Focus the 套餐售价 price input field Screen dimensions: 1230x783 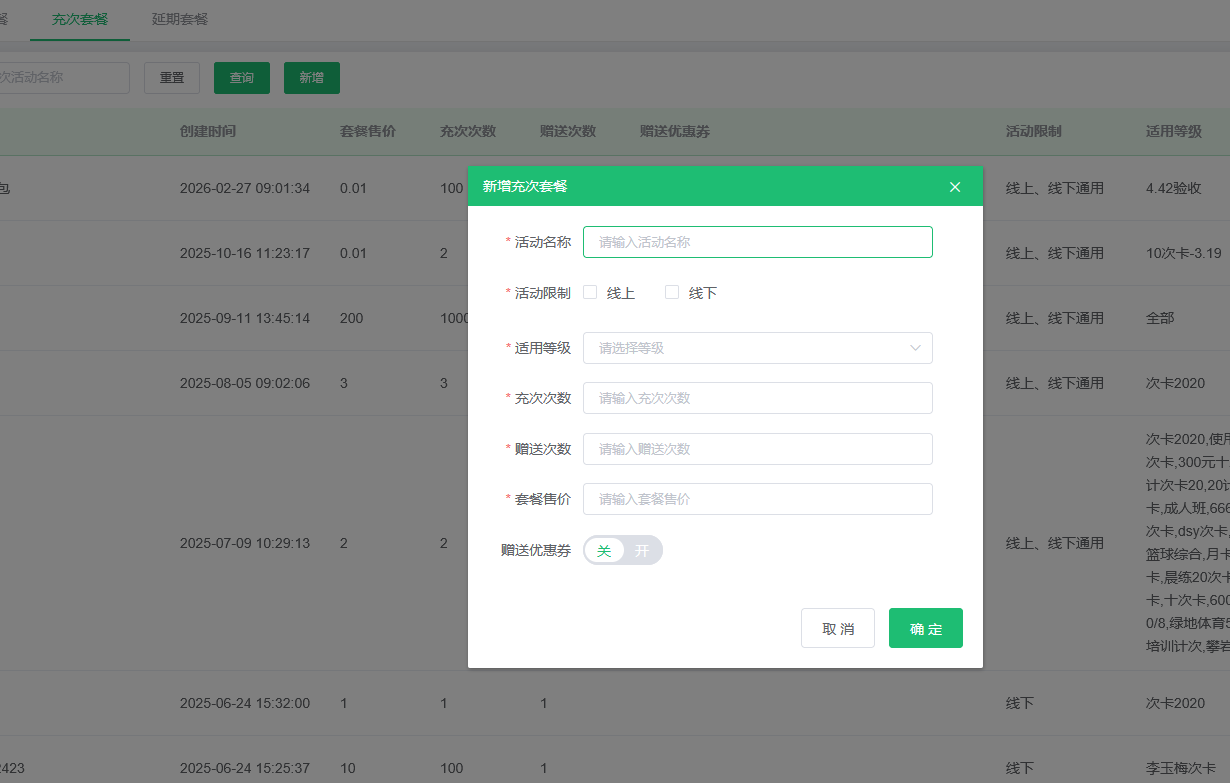point(757,498)
